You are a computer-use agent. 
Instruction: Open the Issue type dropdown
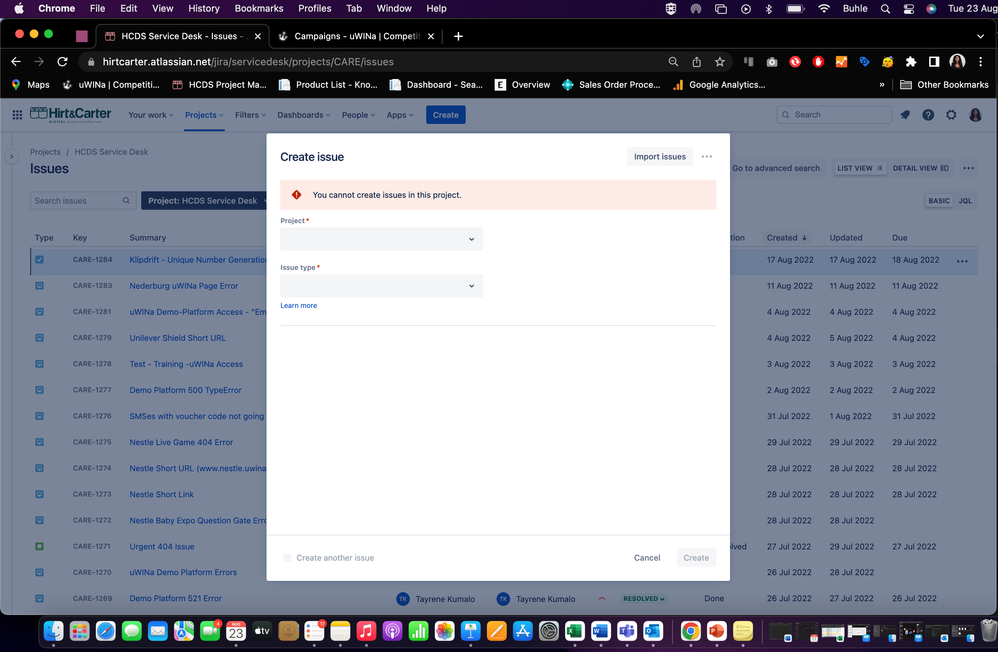tap(381, 286)
